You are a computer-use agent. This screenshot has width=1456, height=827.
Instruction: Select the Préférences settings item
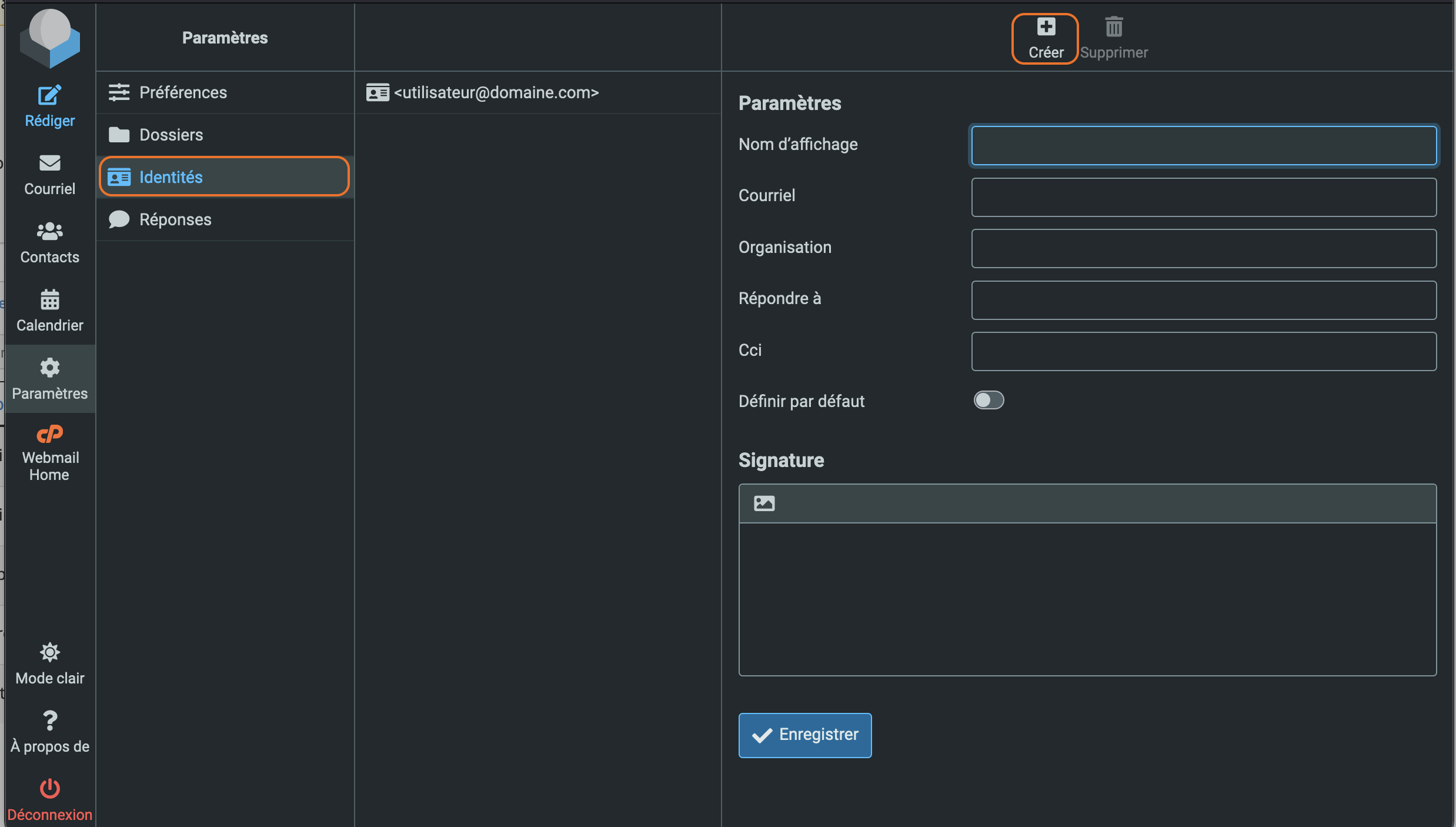point(225,92)
